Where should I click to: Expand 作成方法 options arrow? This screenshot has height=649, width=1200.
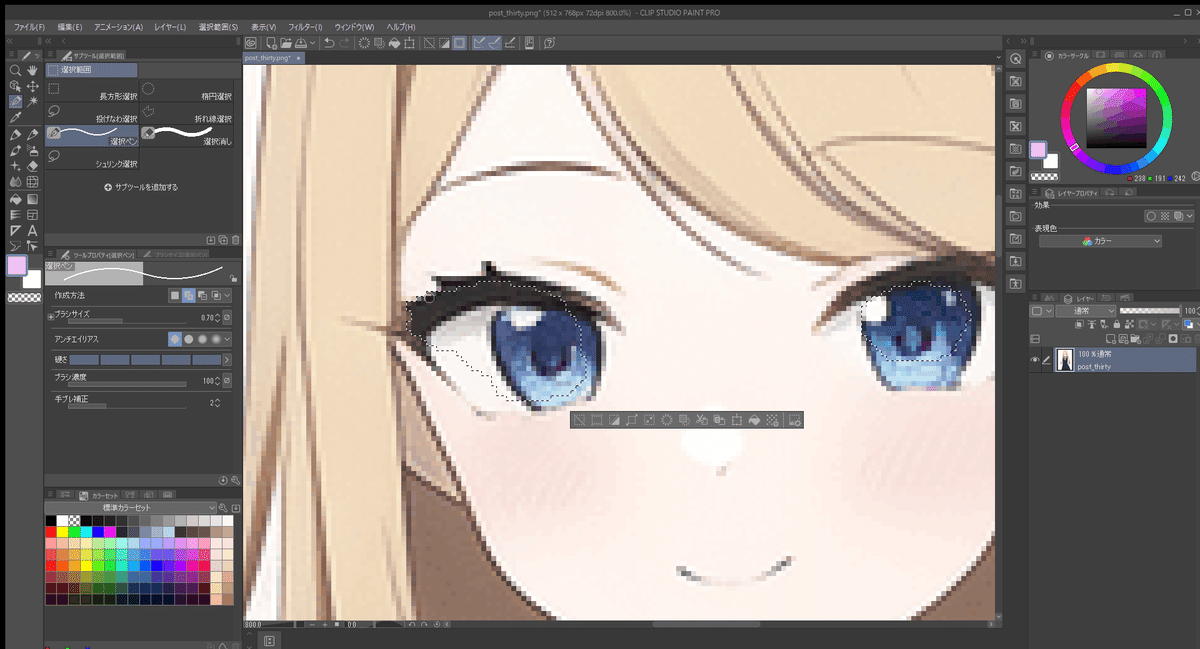(228, 295)
